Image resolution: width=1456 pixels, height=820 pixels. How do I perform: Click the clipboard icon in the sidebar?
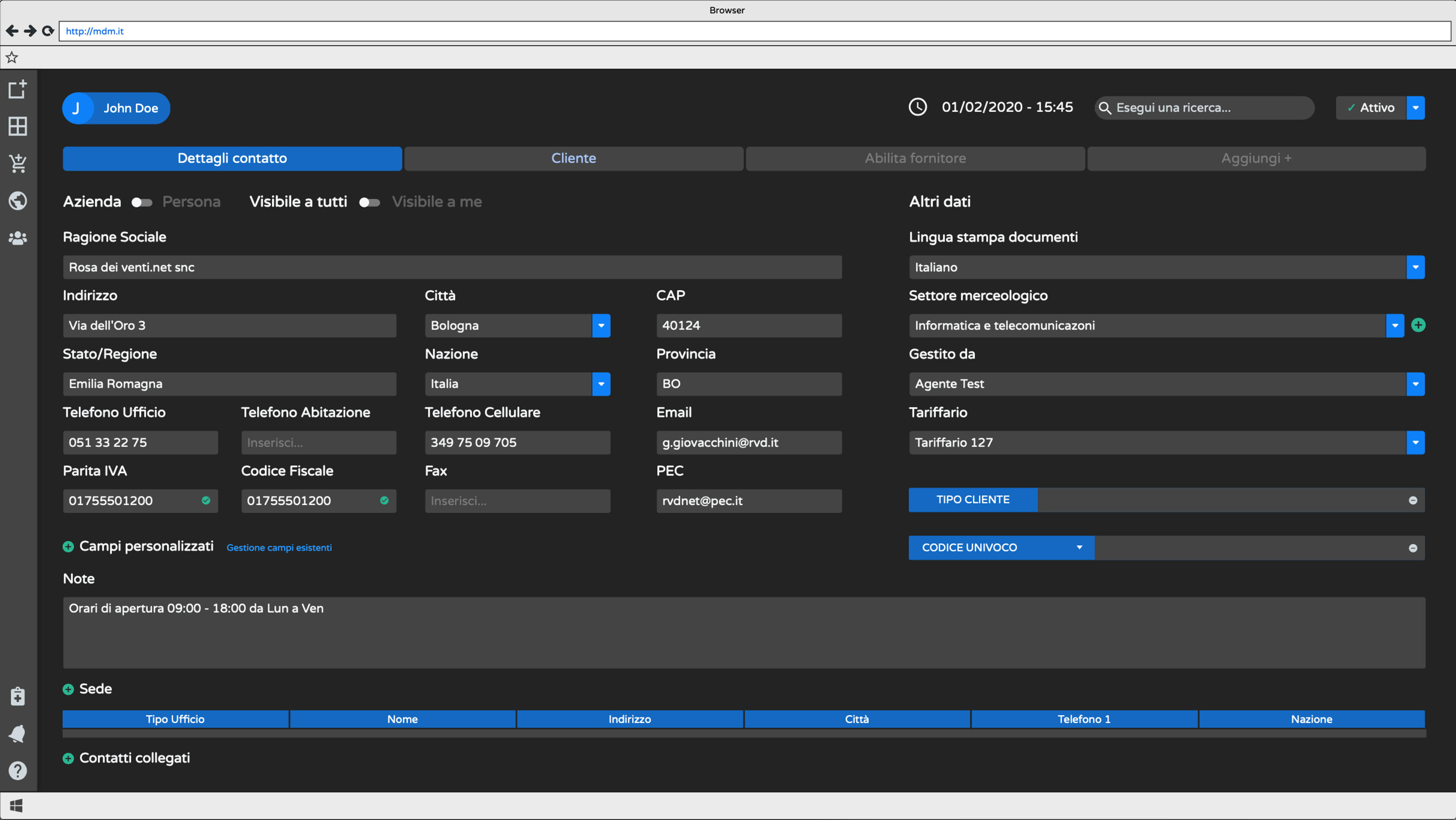click(x=17, y=696)
